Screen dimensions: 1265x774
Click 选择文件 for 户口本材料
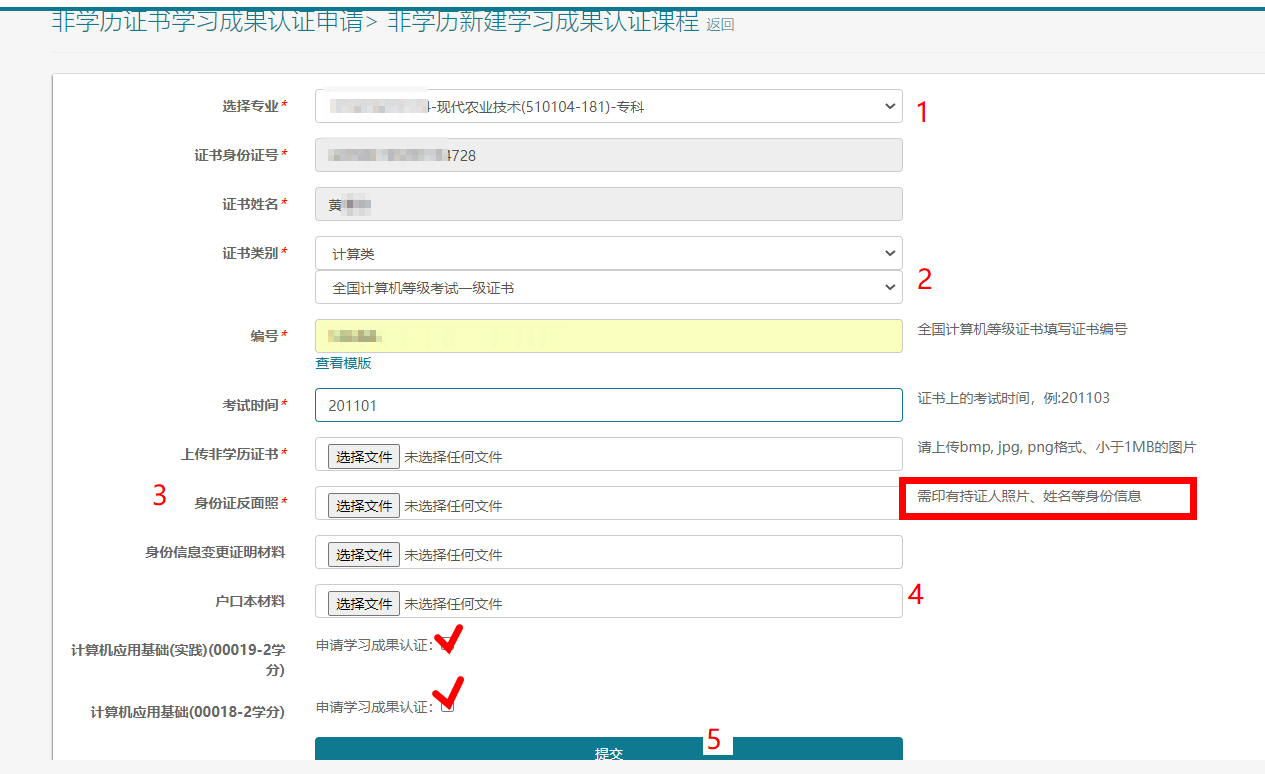362,602
